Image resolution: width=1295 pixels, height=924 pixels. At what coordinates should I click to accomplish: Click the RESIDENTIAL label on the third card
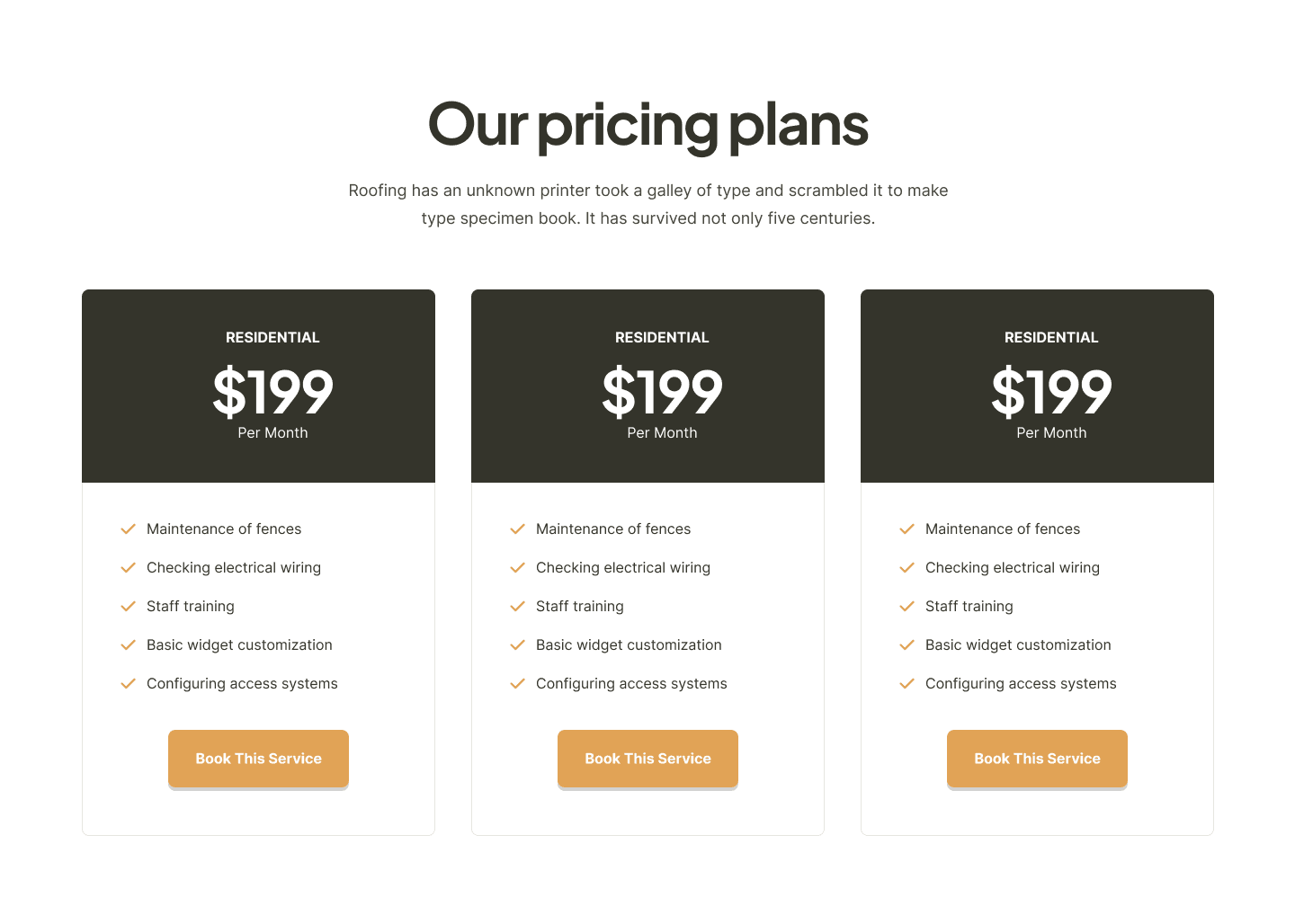(1051, 337)
